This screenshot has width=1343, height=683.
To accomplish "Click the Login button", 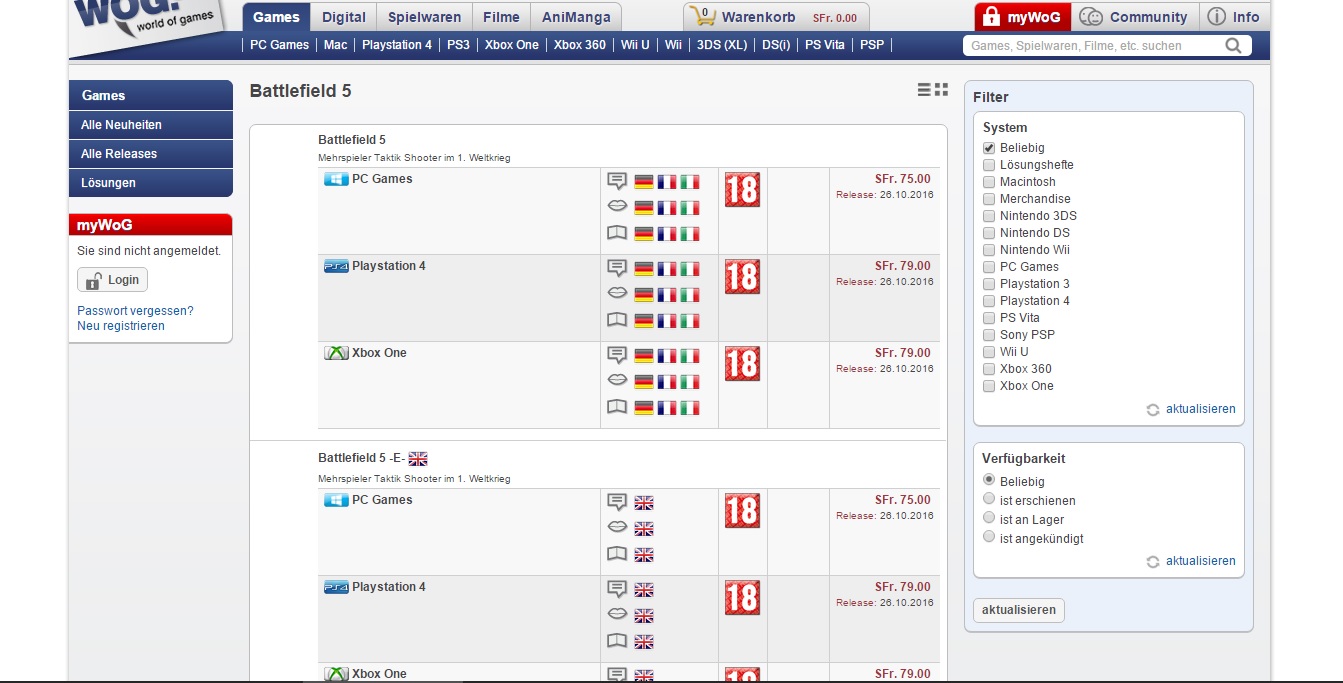I will [x=113, y=280].
